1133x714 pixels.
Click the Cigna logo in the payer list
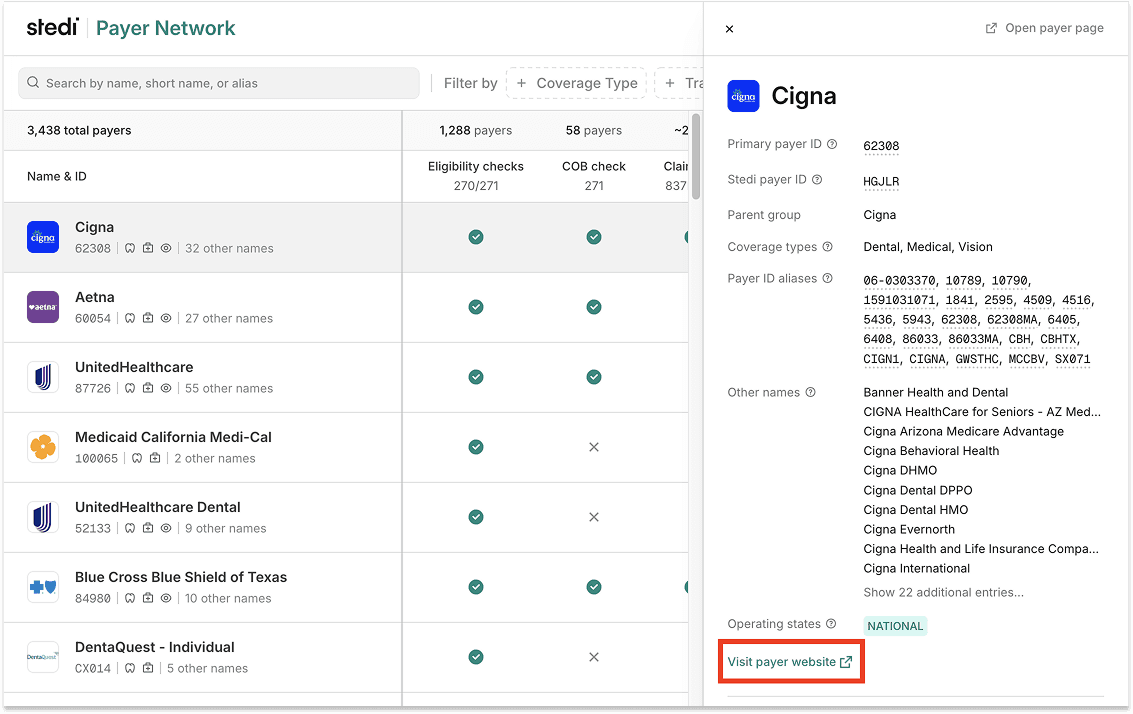43,237
